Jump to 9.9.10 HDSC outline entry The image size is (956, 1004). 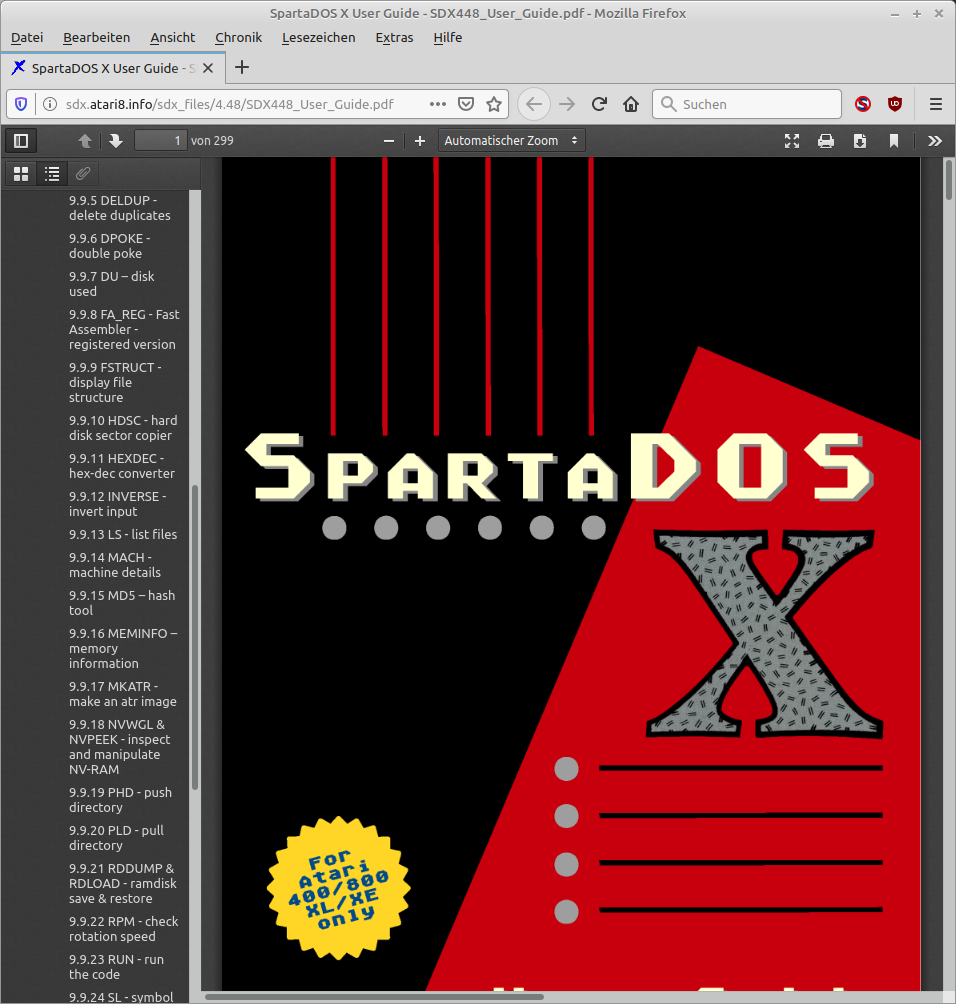pos(123,428)
